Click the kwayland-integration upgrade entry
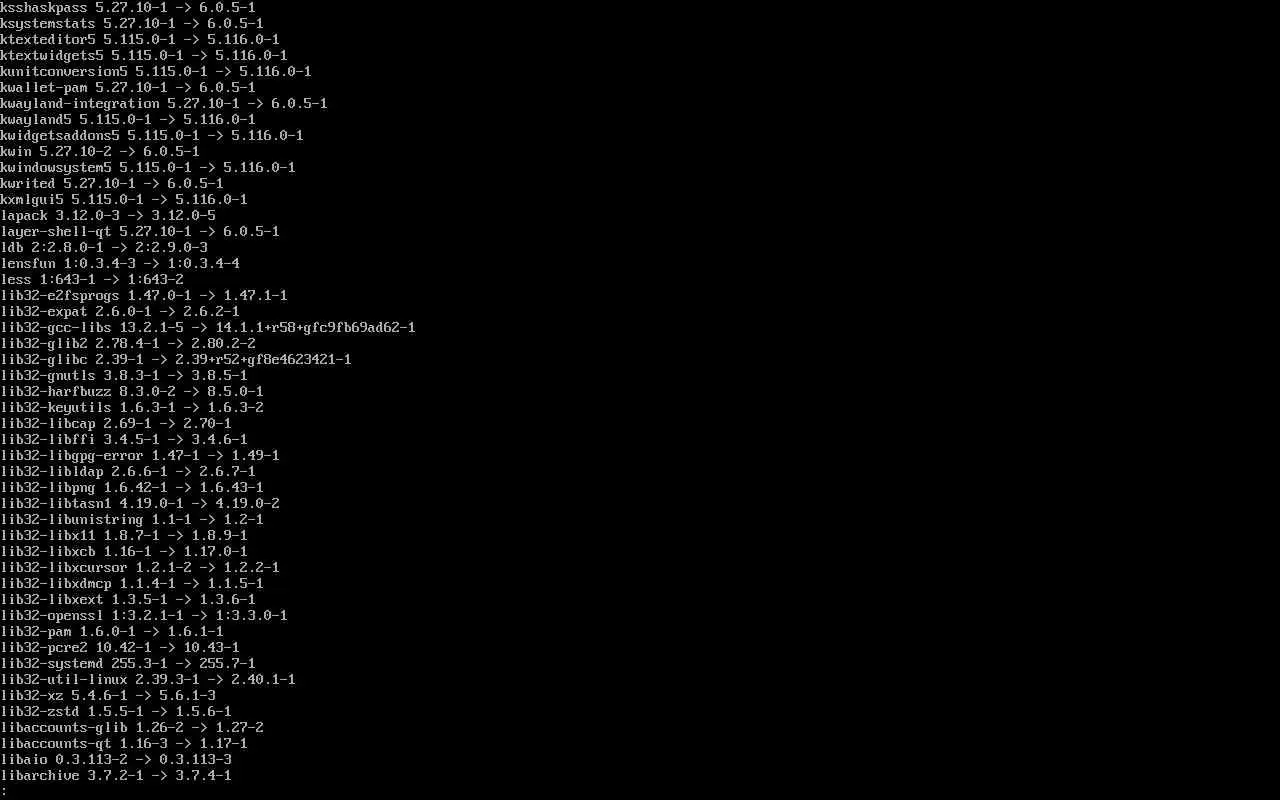 click(x=164, y=103)
